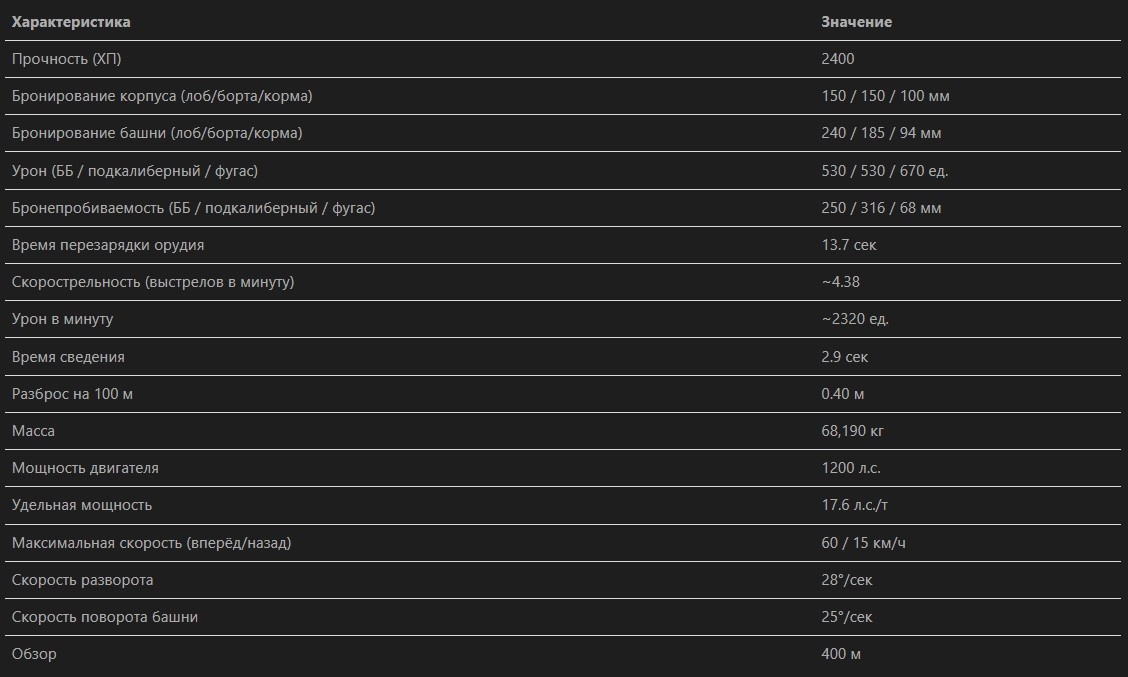
Task: Select 'Бронирование корпуса' row label
Action: 162,96
